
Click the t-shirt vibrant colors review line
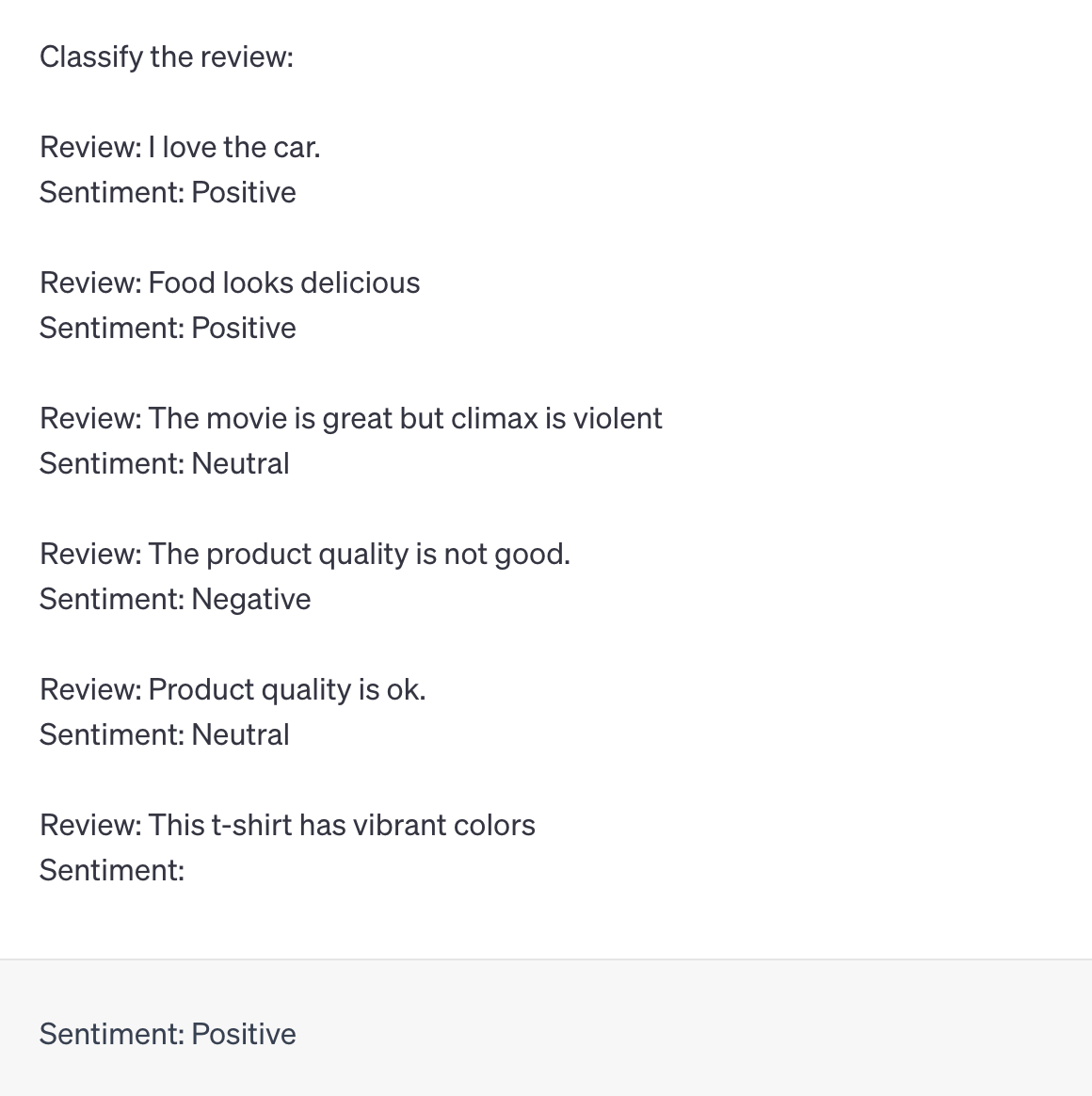pos(287,825)
